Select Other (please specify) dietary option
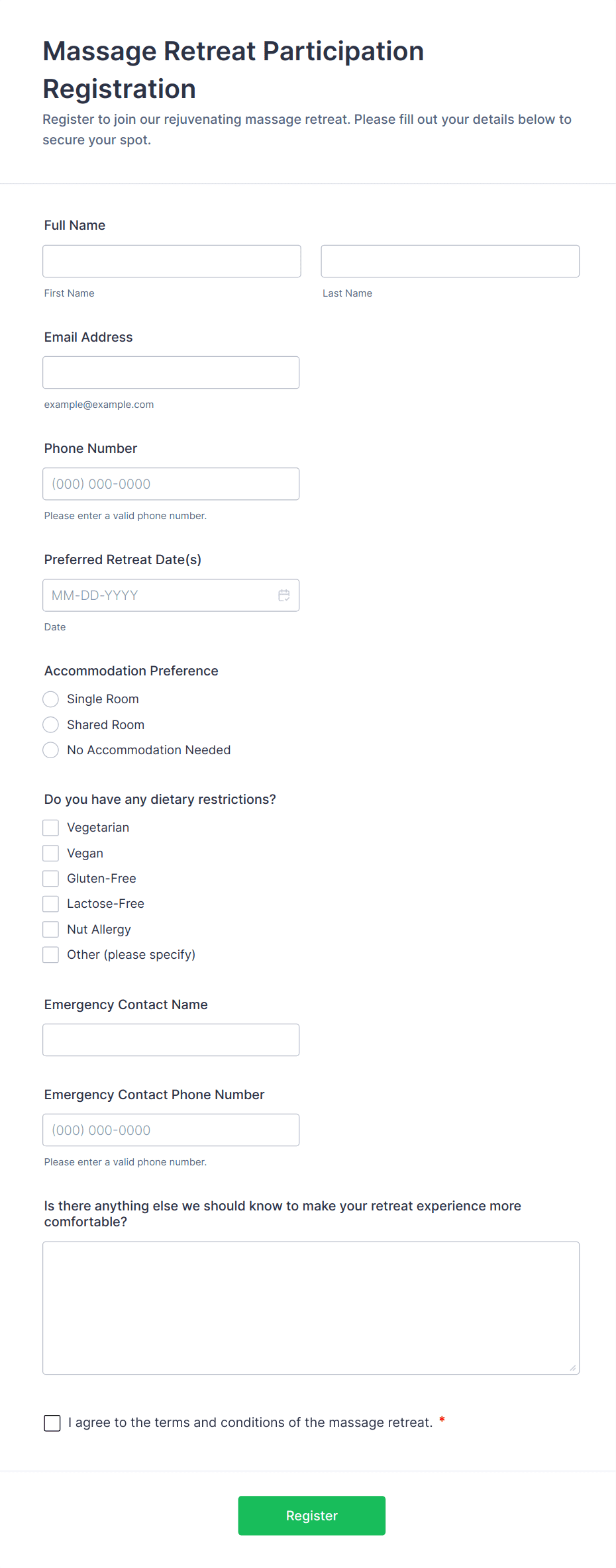Image resolution: width=616 pixels, height=1568 pixels. tap(50, 954)
